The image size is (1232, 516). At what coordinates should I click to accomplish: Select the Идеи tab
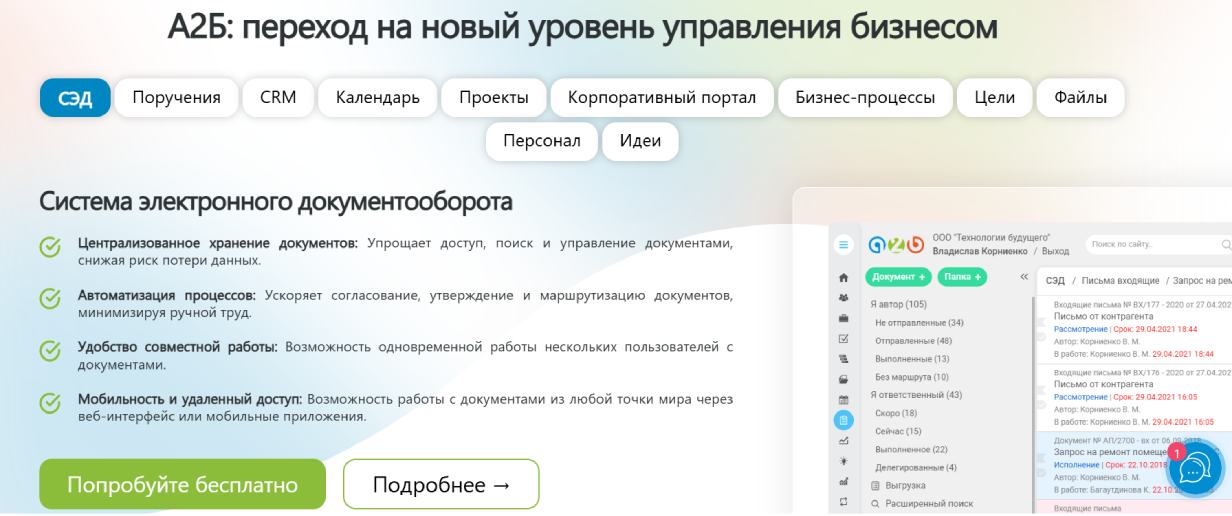click(x=640, y=141)
